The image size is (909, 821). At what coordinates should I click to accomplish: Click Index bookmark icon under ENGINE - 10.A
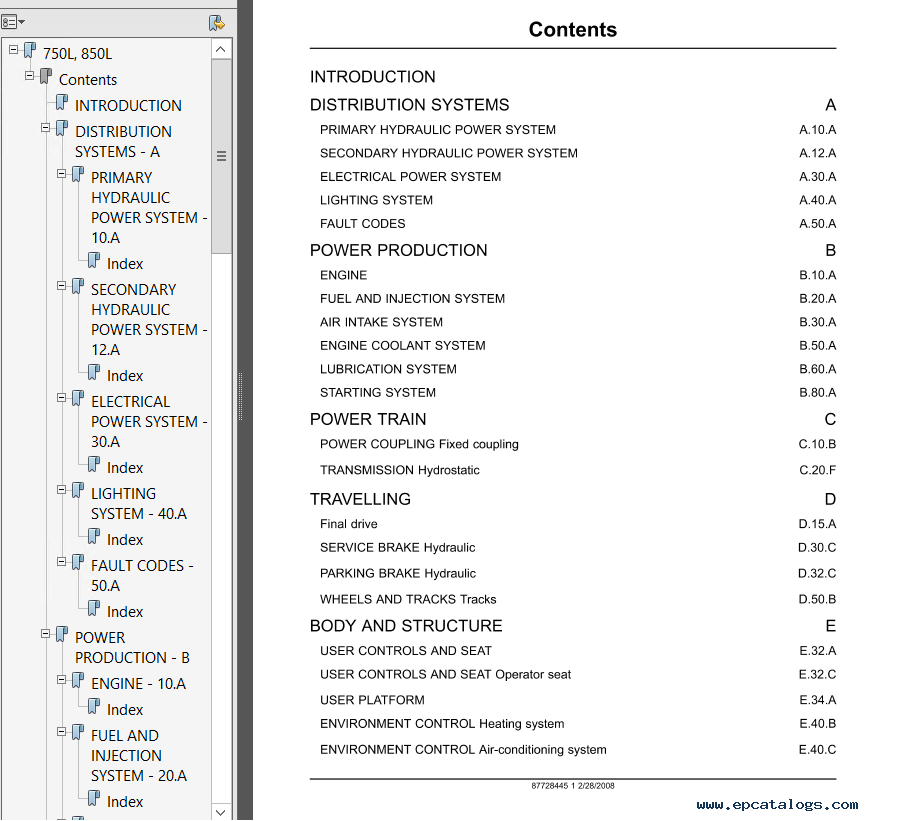(x=94, y=708)
